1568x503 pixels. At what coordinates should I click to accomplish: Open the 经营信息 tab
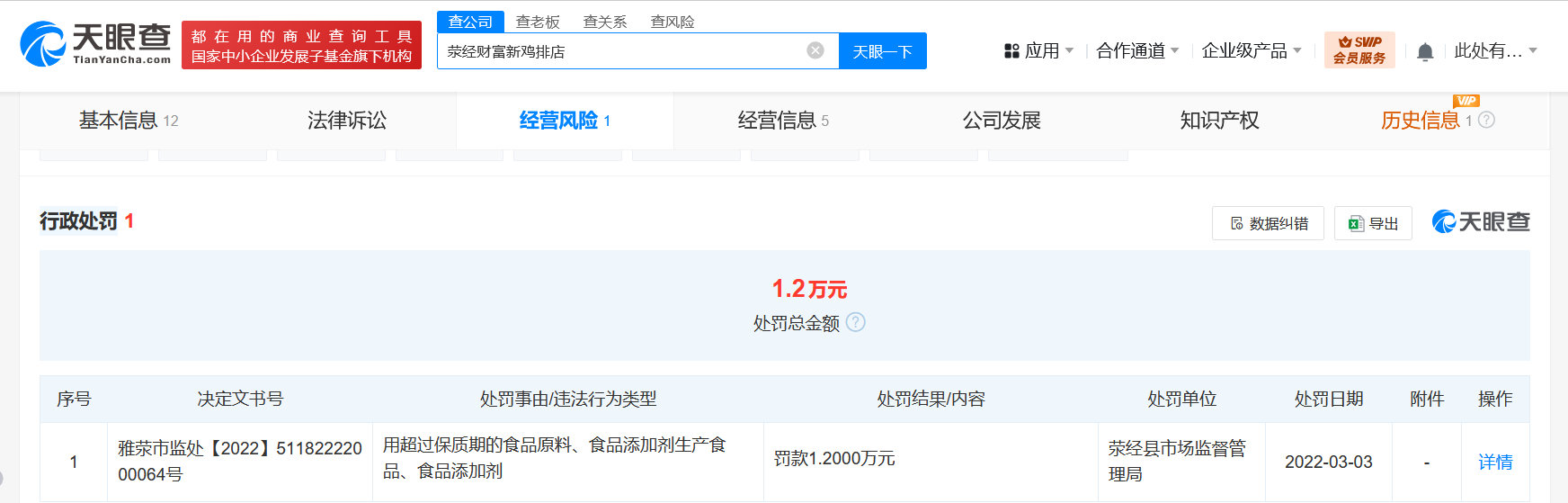(x=783, y=121)
